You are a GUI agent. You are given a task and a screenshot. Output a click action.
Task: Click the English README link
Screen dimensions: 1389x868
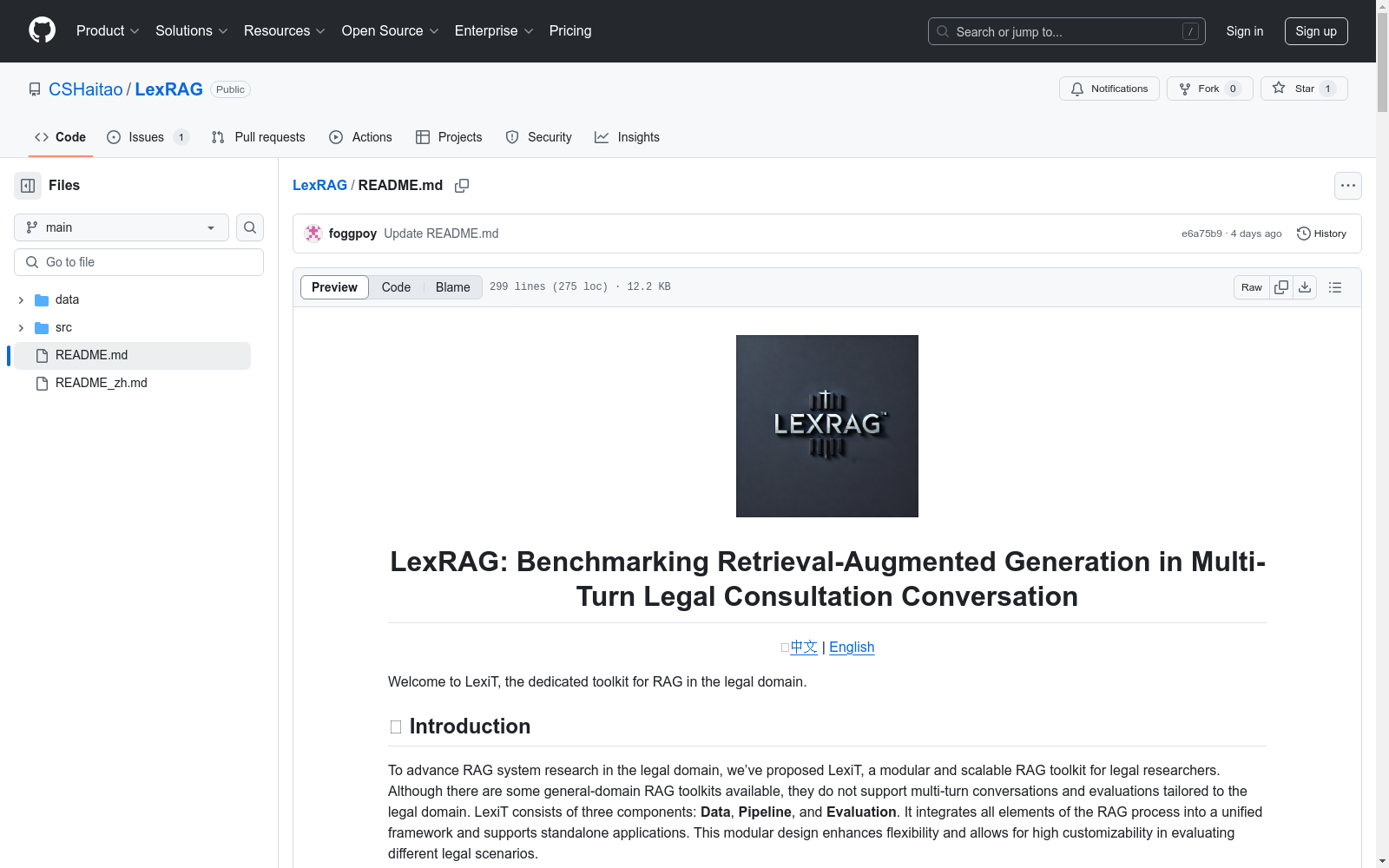point(852,648)
